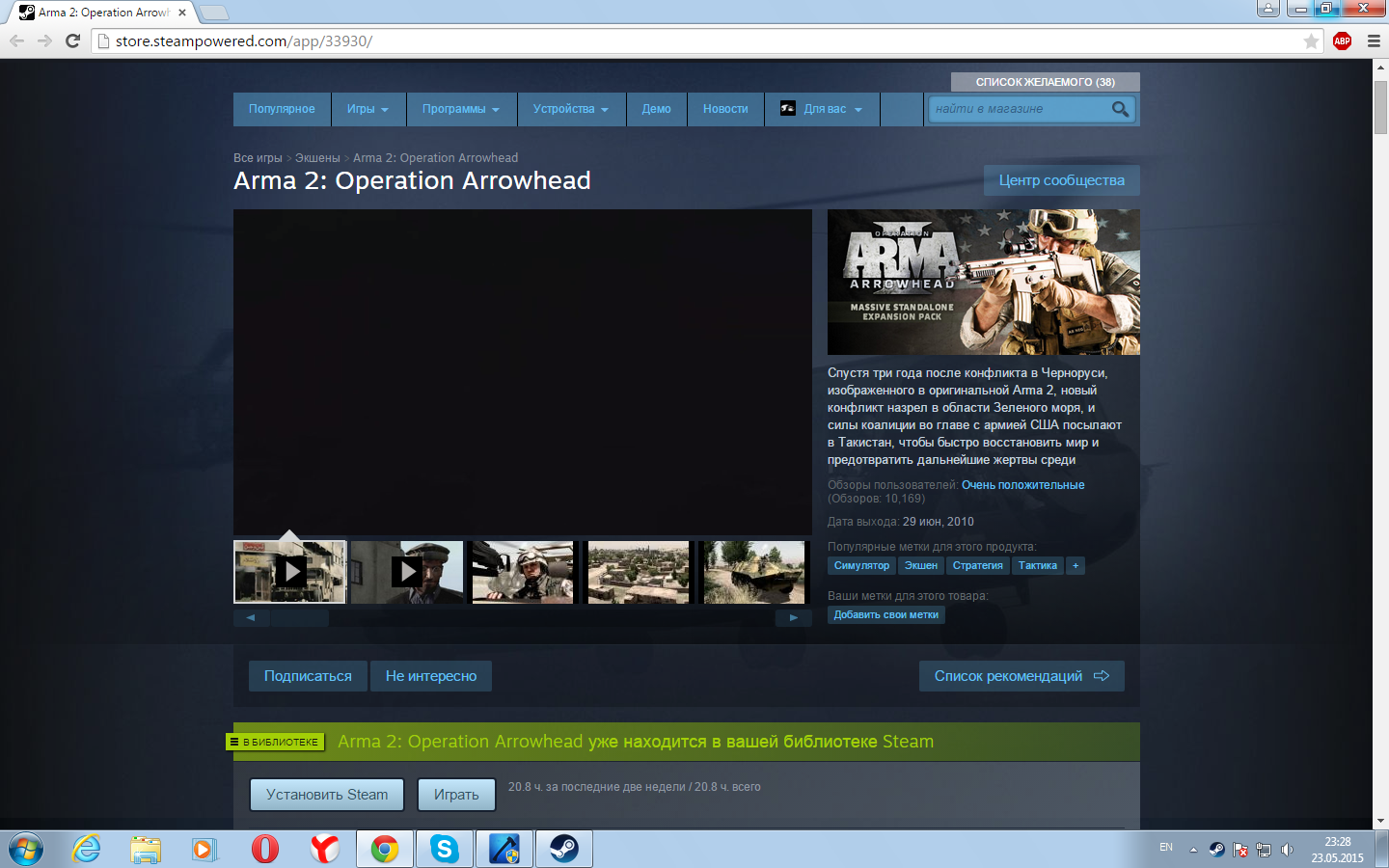Viewport: 1389px width, 868px height.
Task: Open Windows Explorer folder in taskbar
Action: pos(146,849)
